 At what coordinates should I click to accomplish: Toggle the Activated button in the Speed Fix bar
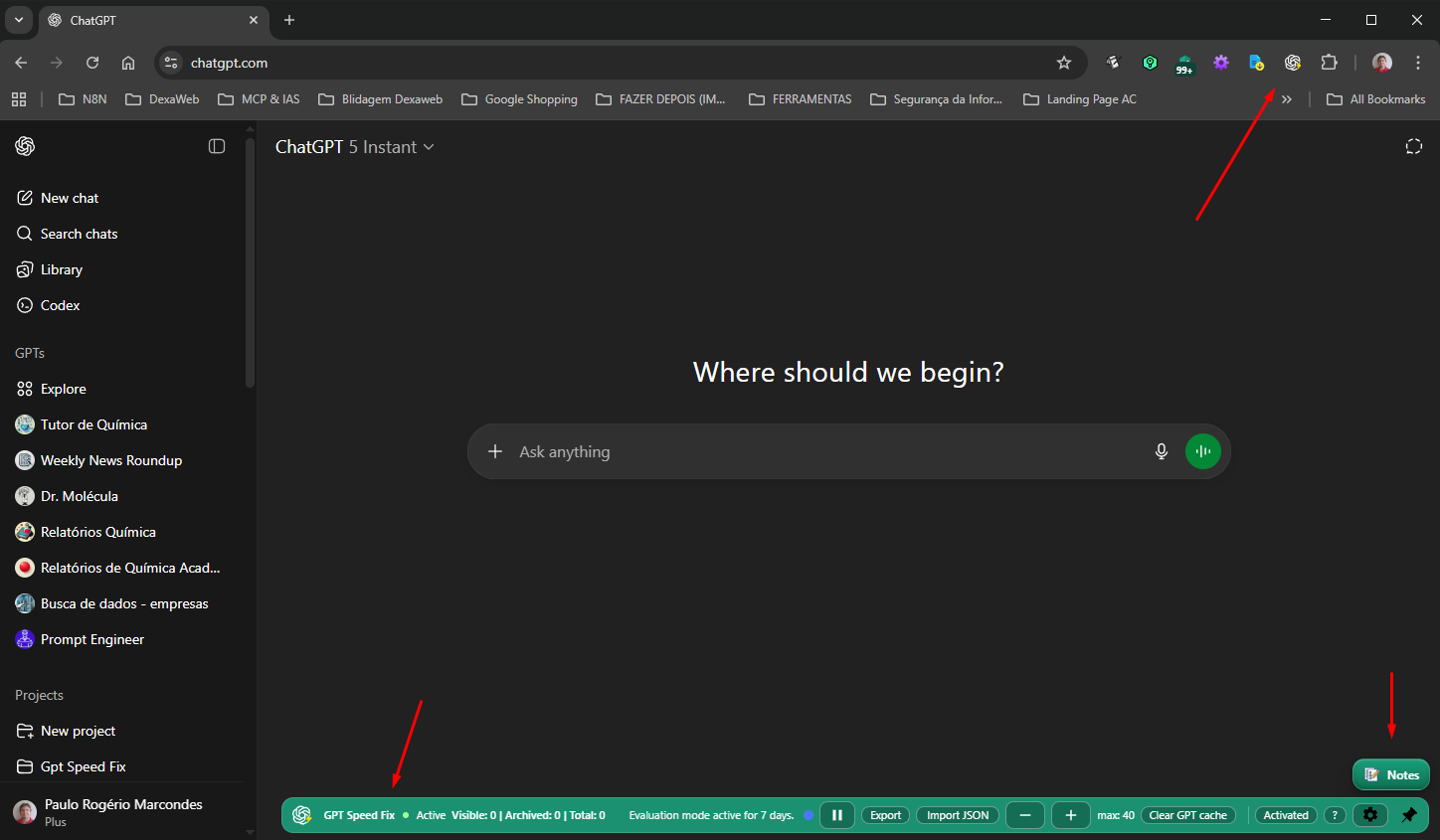[1285, 815]
